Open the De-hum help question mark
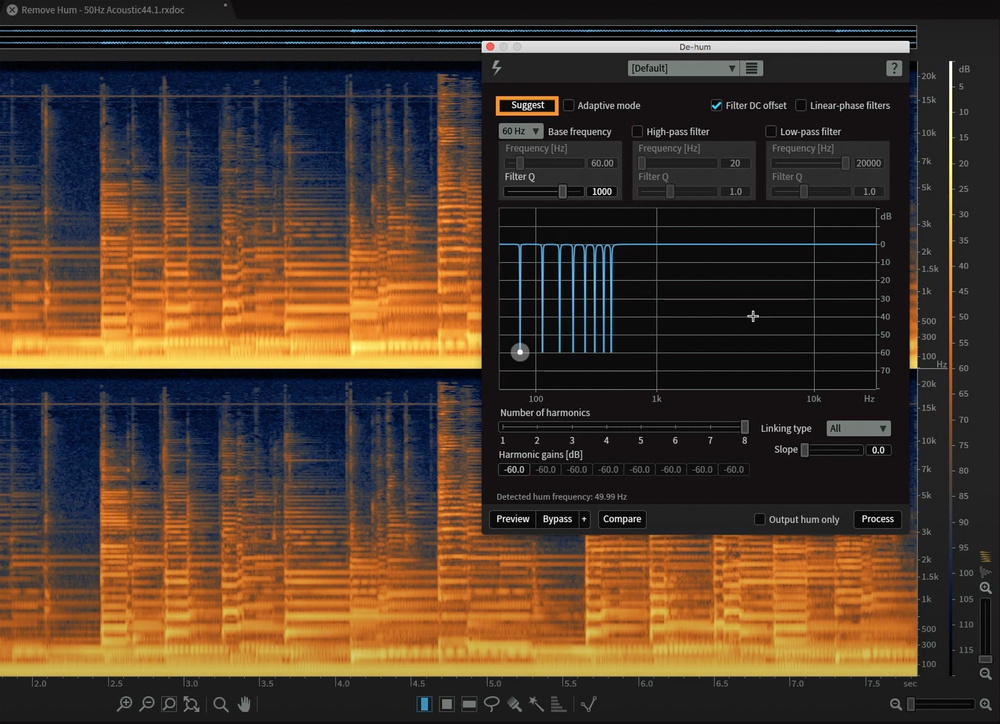 pyautogui.click(x=894, y=68)
